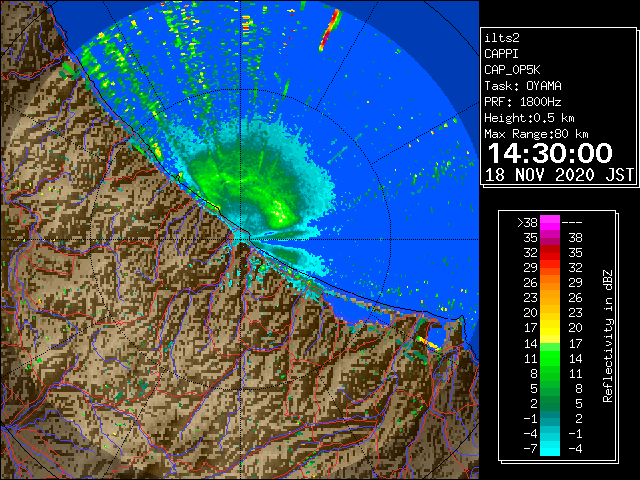Select the bright green 11–14 dBZ legend swatch
This screenshot has height=480, width=640.
550,358
